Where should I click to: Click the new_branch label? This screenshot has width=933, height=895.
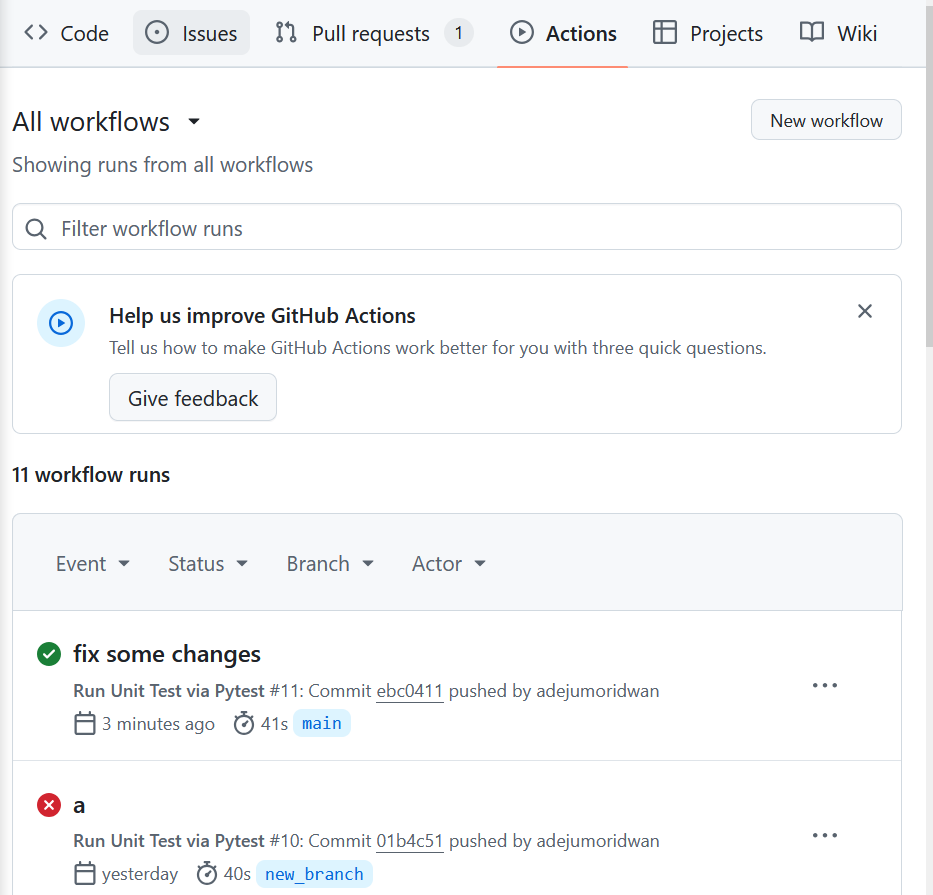(314, 874)
